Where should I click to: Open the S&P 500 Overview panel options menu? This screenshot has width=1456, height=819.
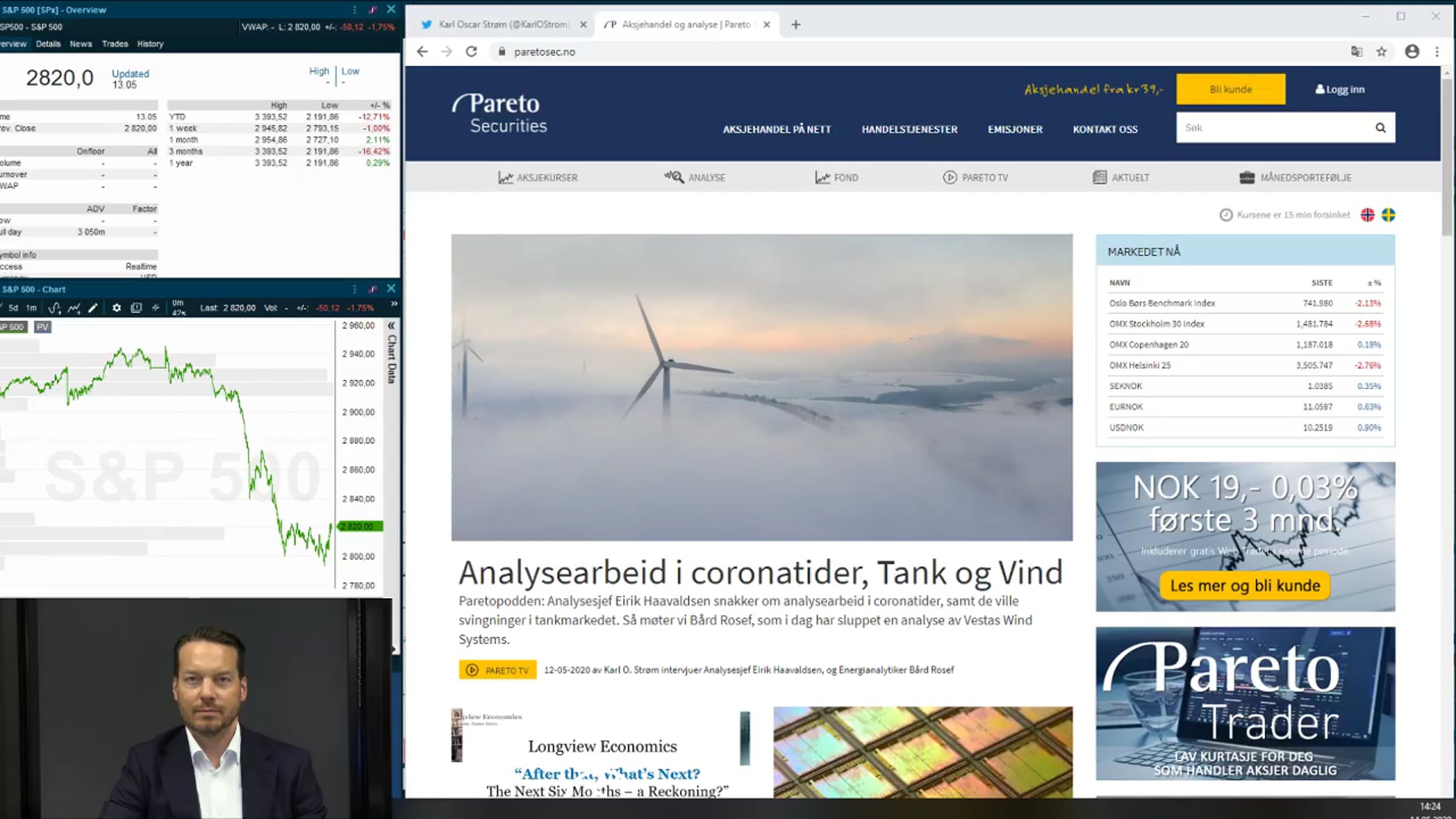click(x=354, y=10)
